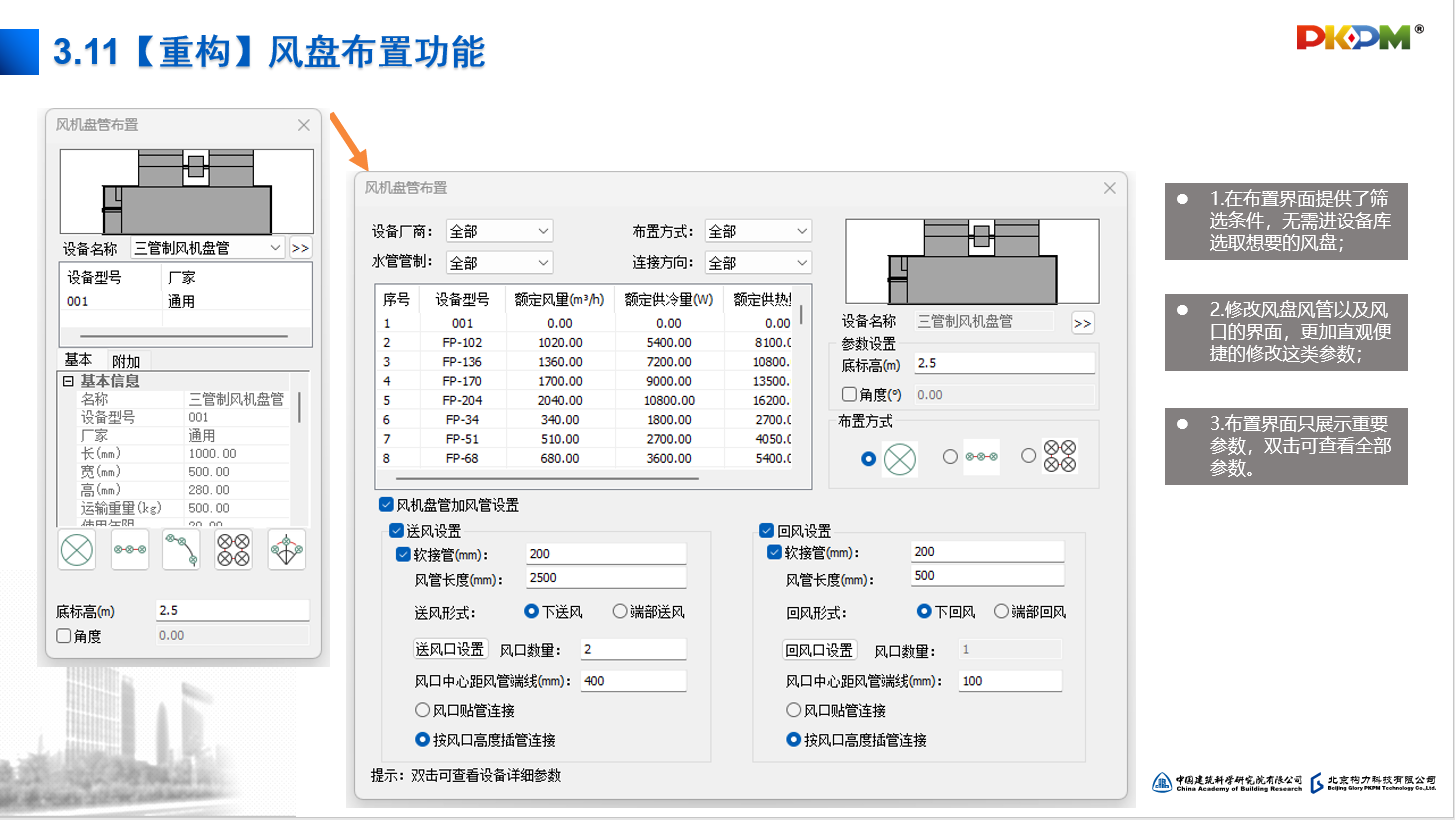Select linear placement icon in left dialog
The image size is (1455, 820).
[x=130, y=550]
